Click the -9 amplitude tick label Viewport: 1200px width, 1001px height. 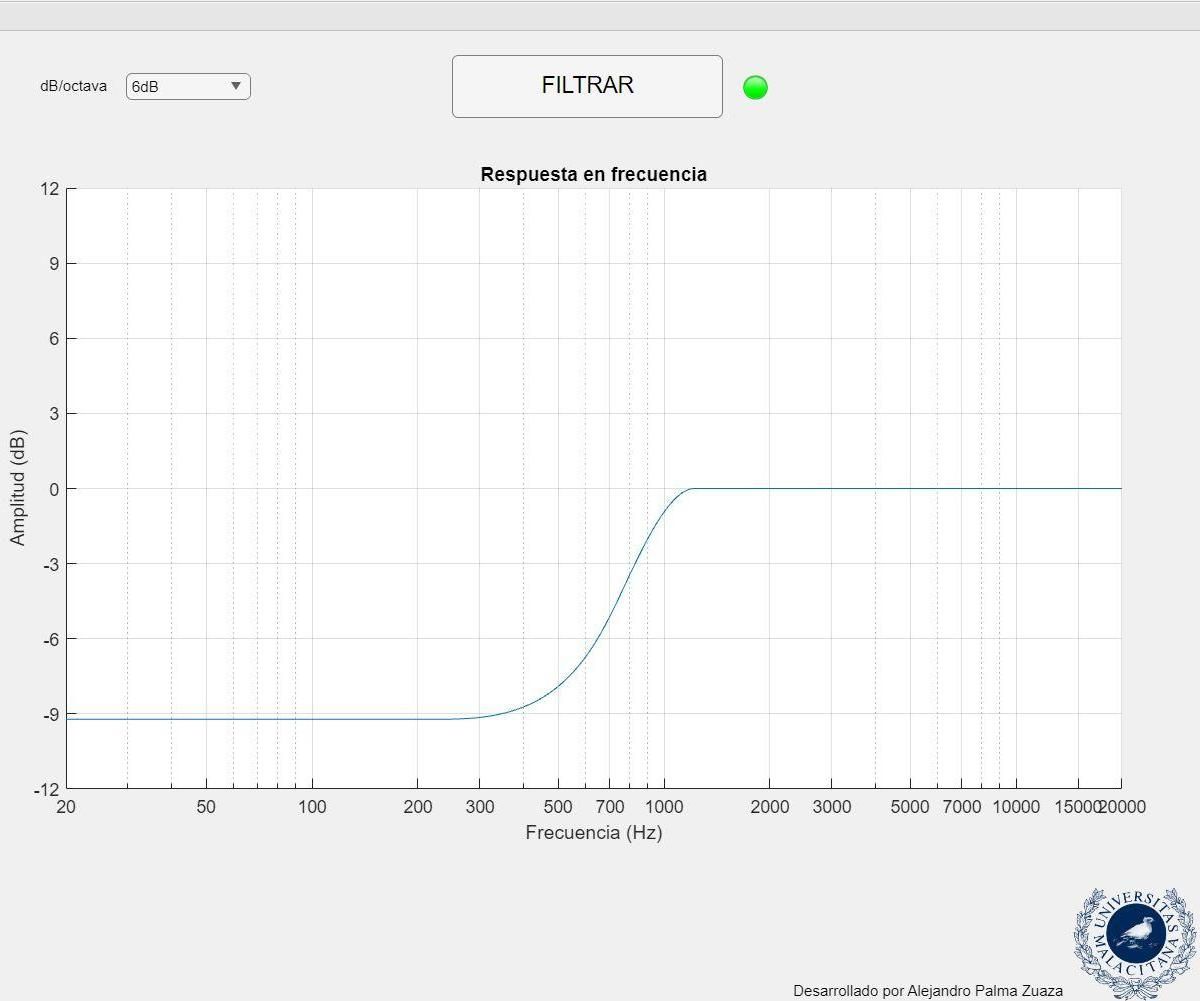[x=51, y=714]
